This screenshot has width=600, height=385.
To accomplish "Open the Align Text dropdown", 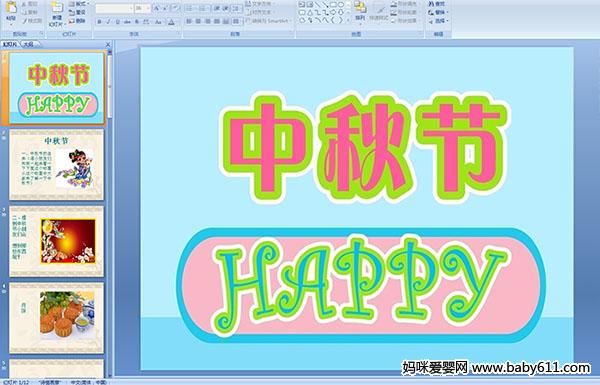I will point(260,12).
